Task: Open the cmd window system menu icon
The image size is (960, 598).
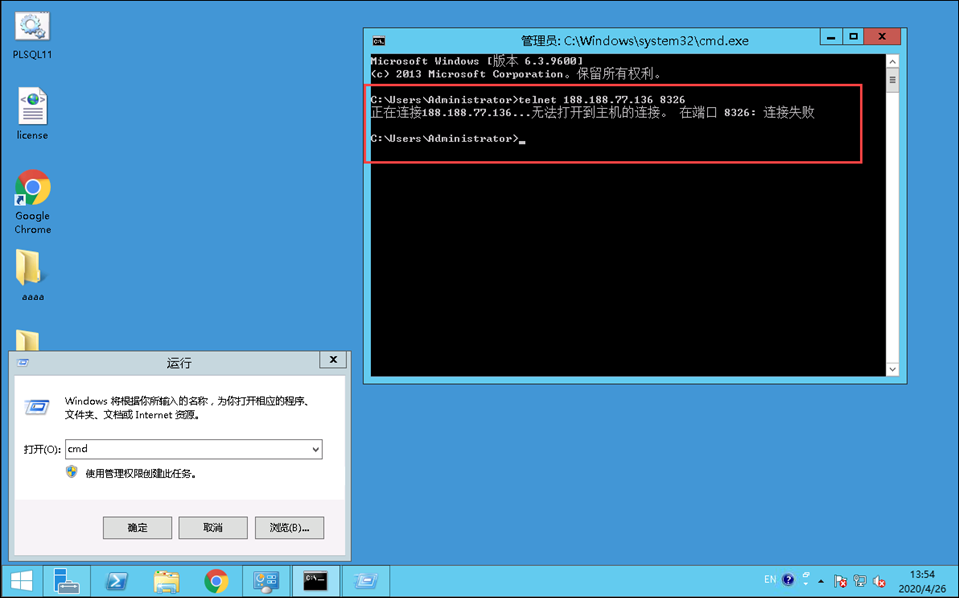Action: coord(378,41)
